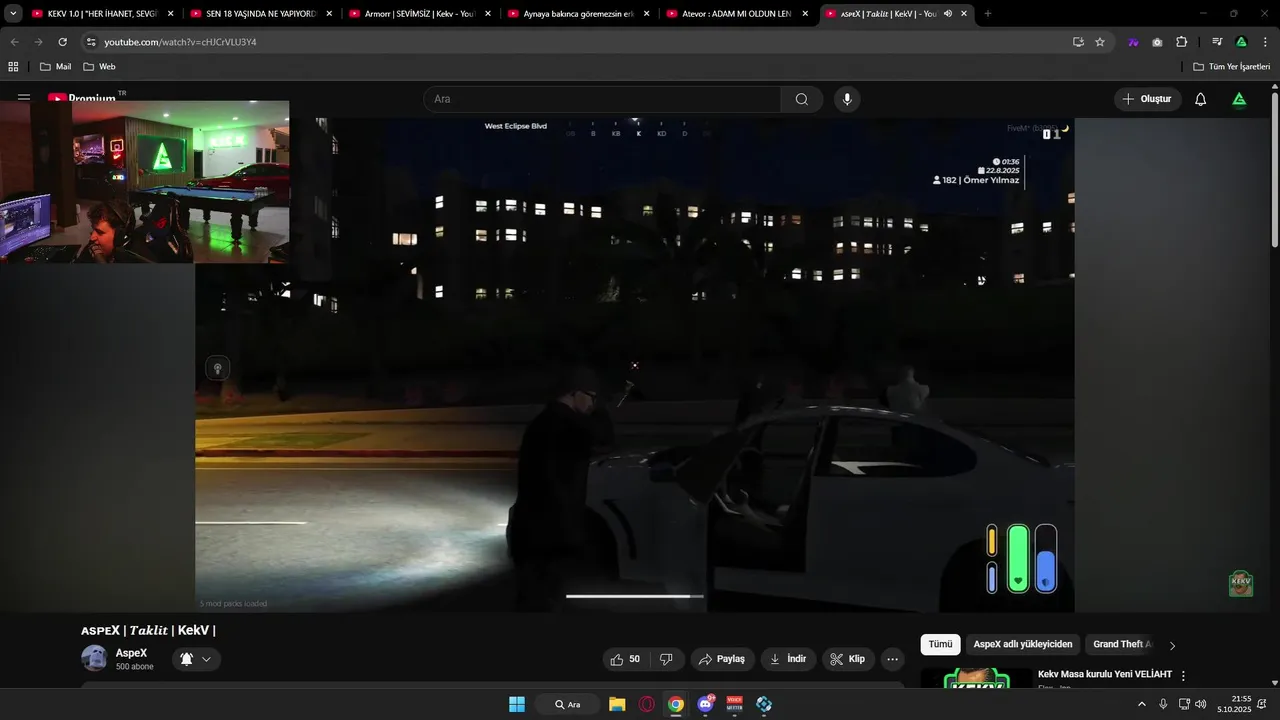Open the system volume speaker icon
Screen dimensions: 1280x720
[x=1201, y=704]
